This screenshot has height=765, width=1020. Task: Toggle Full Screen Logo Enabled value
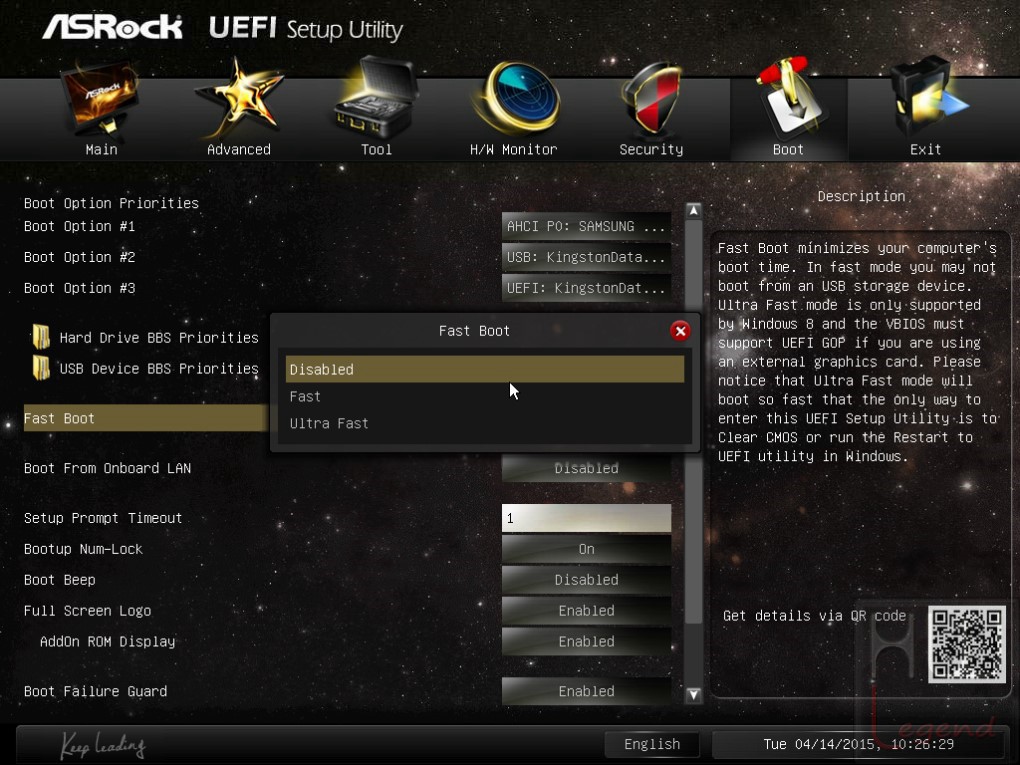pos(586,611)
